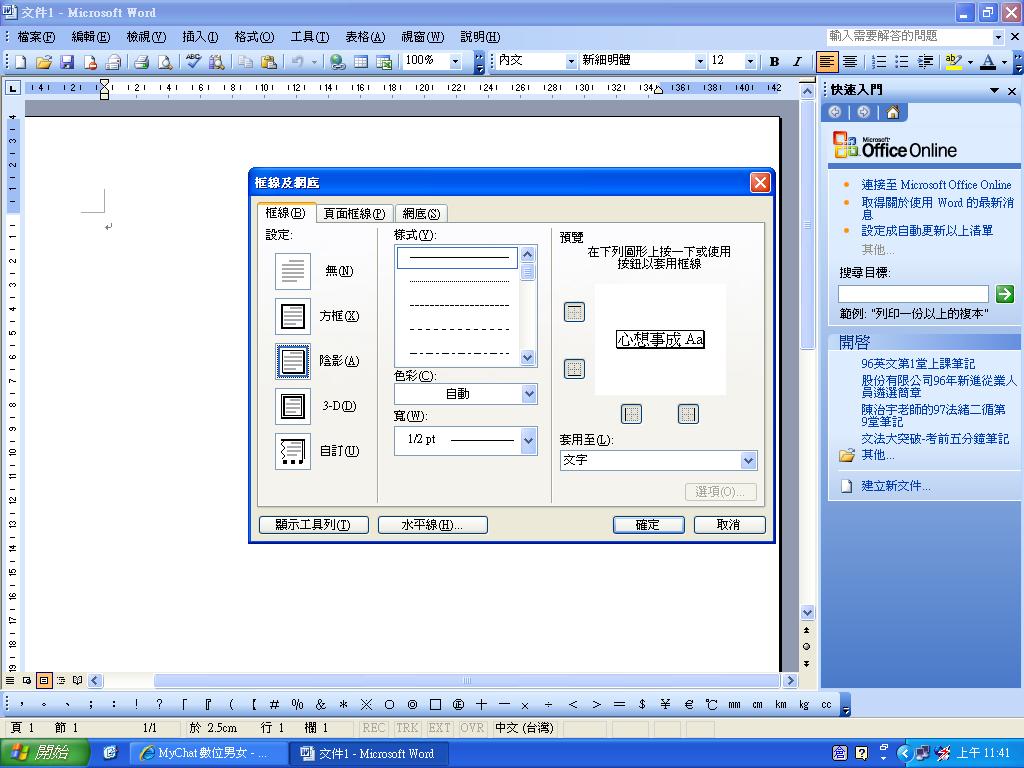Open the 色彩(C) color dropdown
This screenshot has height=768, width=1024.
coord(529,394)
